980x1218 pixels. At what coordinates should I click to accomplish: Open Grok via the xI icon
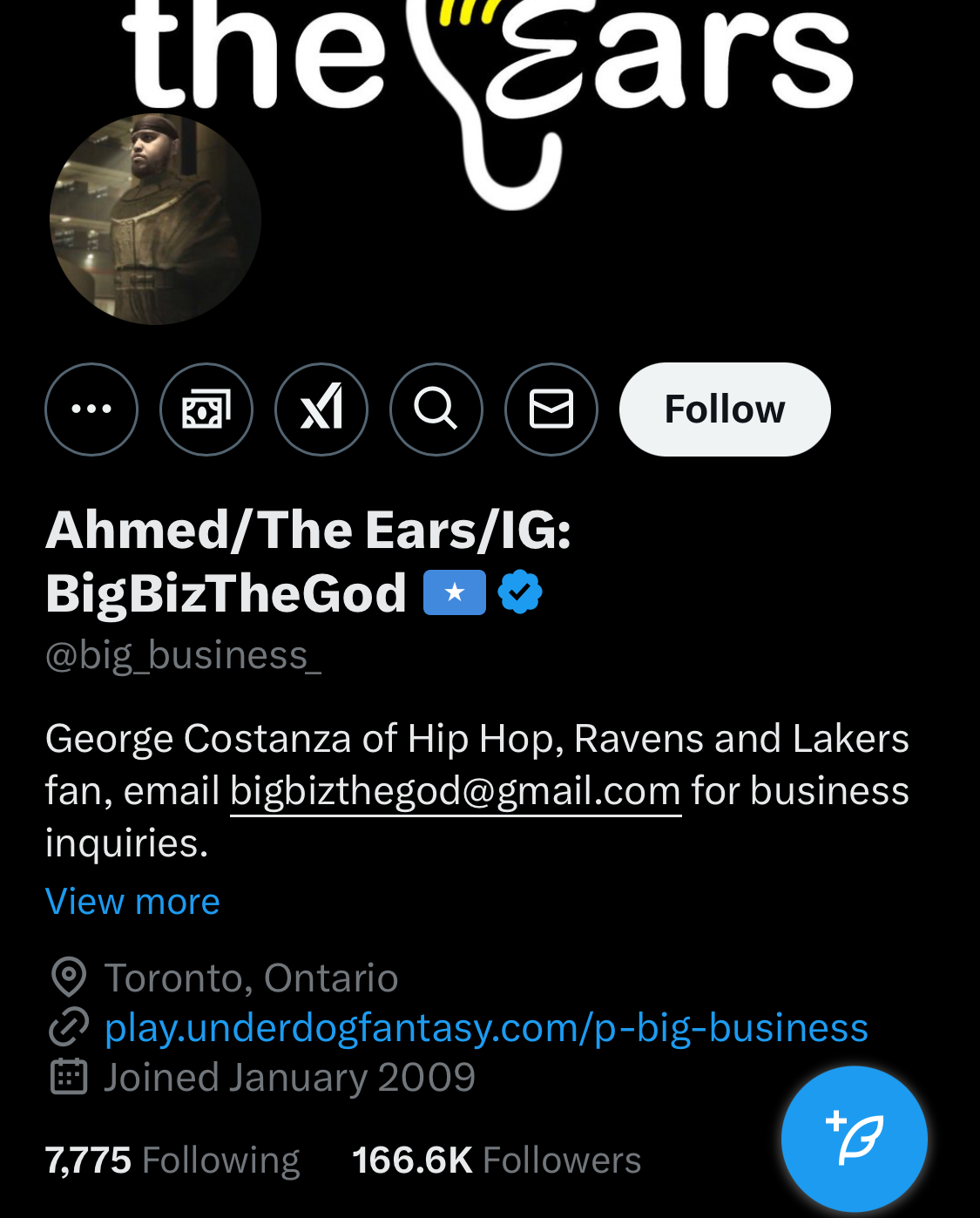tap(321, 409)
